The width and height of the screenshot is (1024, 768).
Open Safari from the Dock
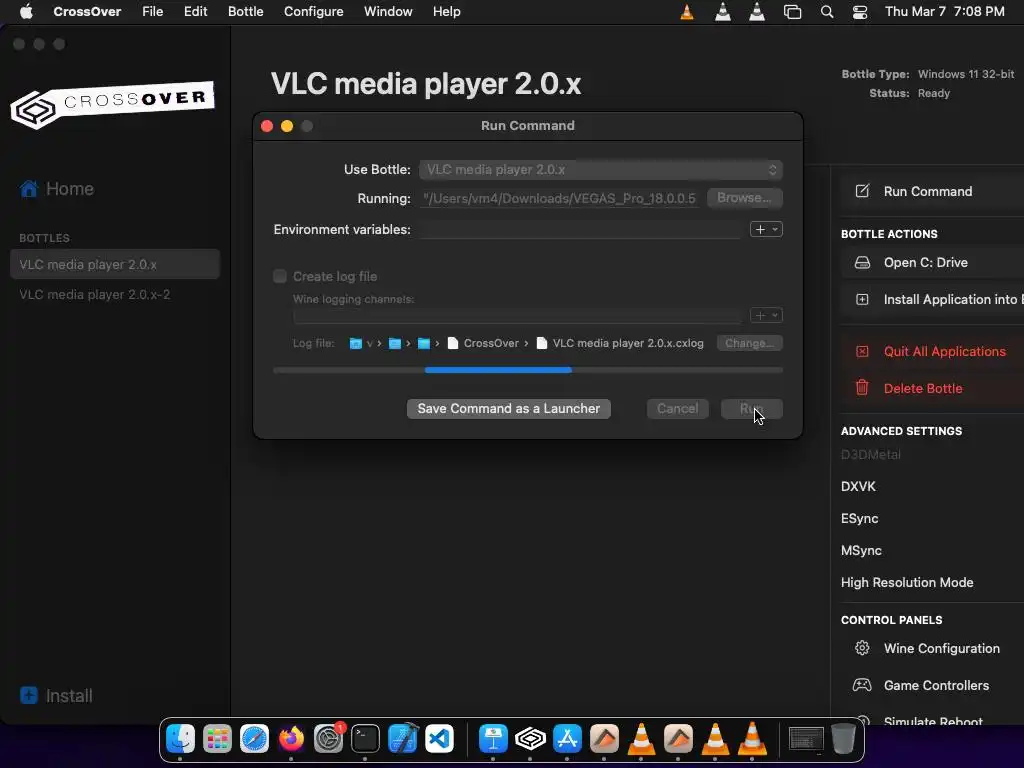tap(254, 739)
